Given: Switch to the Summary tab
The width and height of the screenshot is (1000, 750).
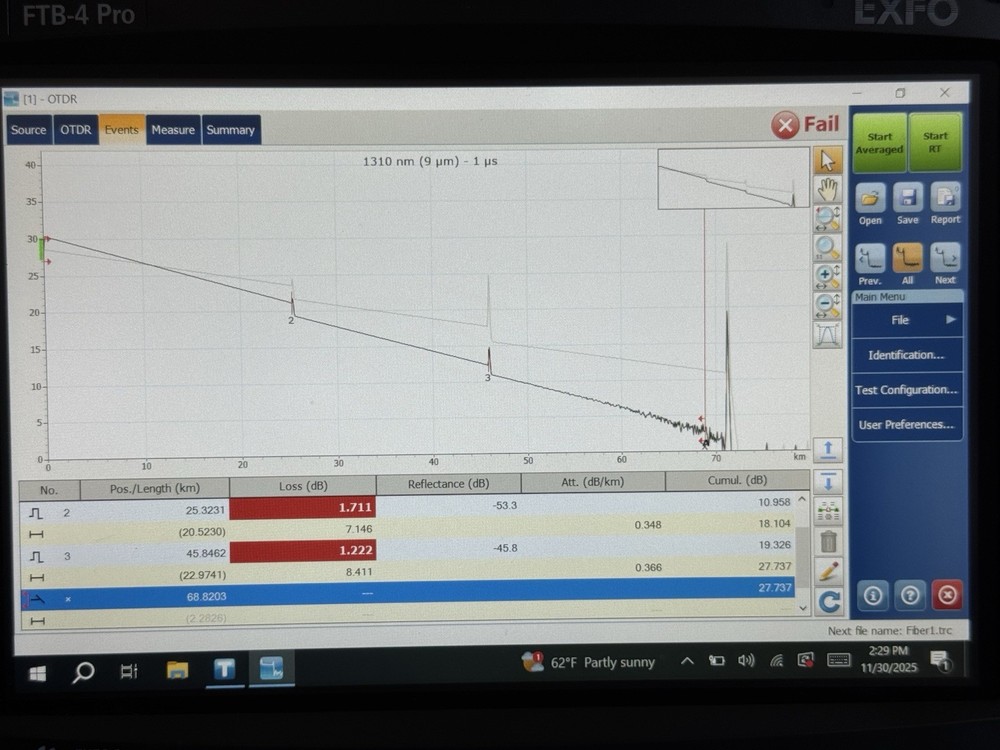Looking at the screenshot, I should point(231,129).
